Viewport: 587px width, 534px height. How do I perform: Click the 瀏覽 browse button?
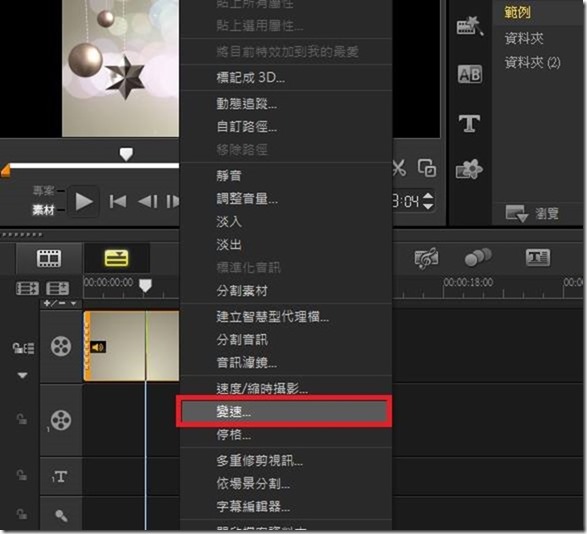tap(532, 214)
